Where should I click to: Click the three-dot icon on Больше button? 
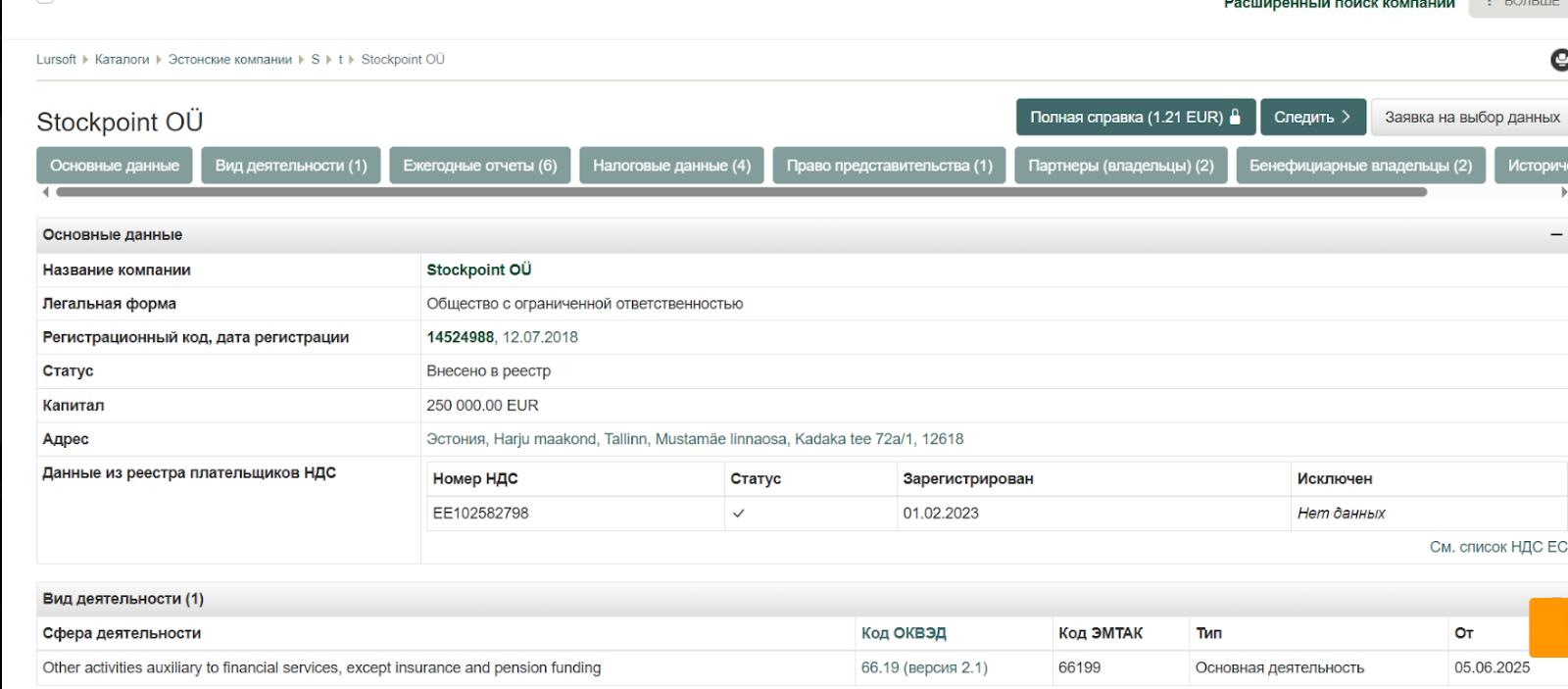click(1490, 3)
